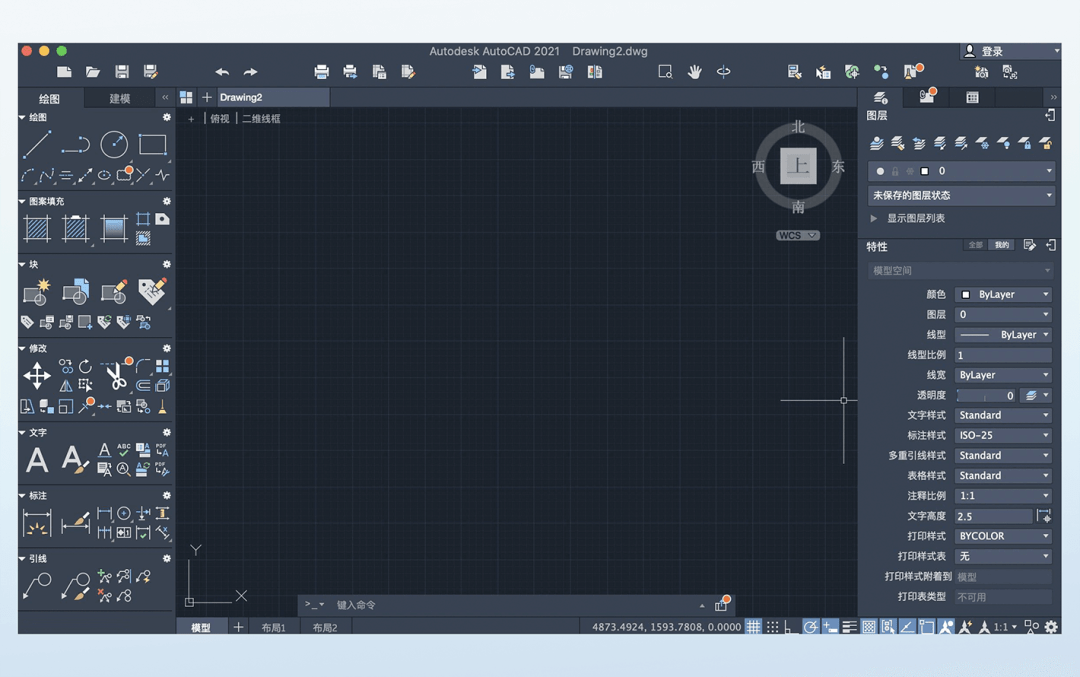Click the Undo arrow
1080x677 pixels.
(222, 72)
